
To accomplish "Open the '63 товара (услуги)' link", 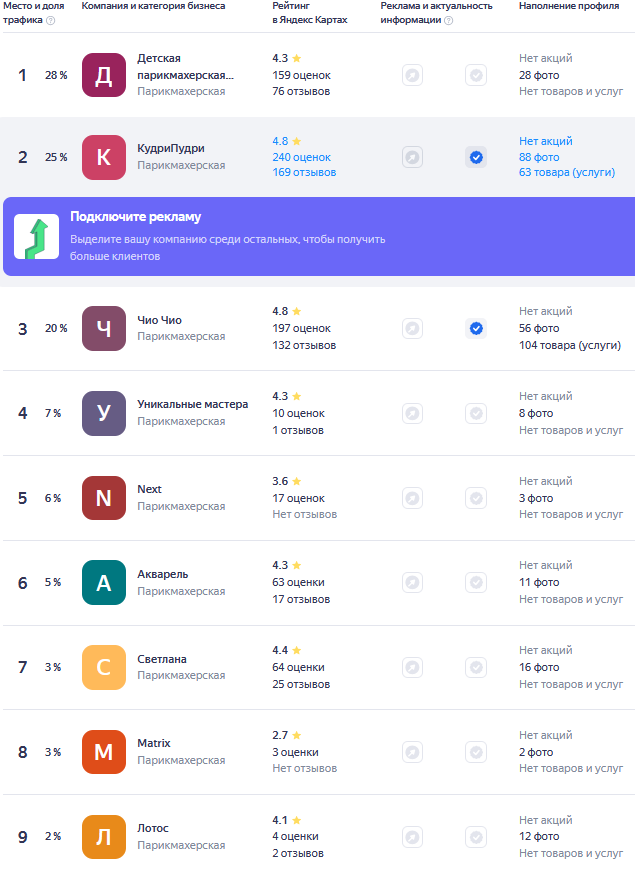I will (x=567, y=172).
